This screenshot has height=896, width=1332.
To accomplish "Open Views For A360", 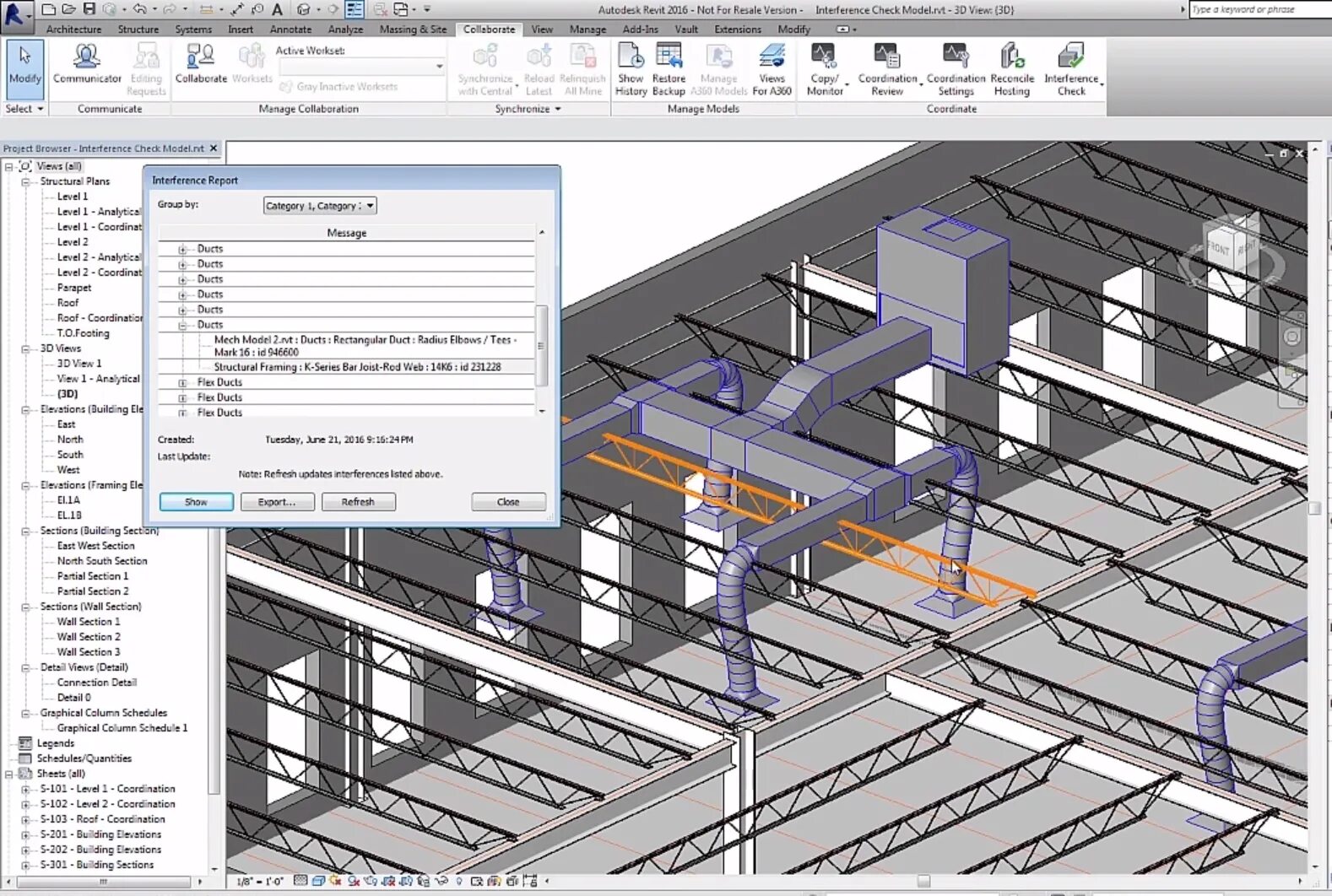I will coord(772,69).
